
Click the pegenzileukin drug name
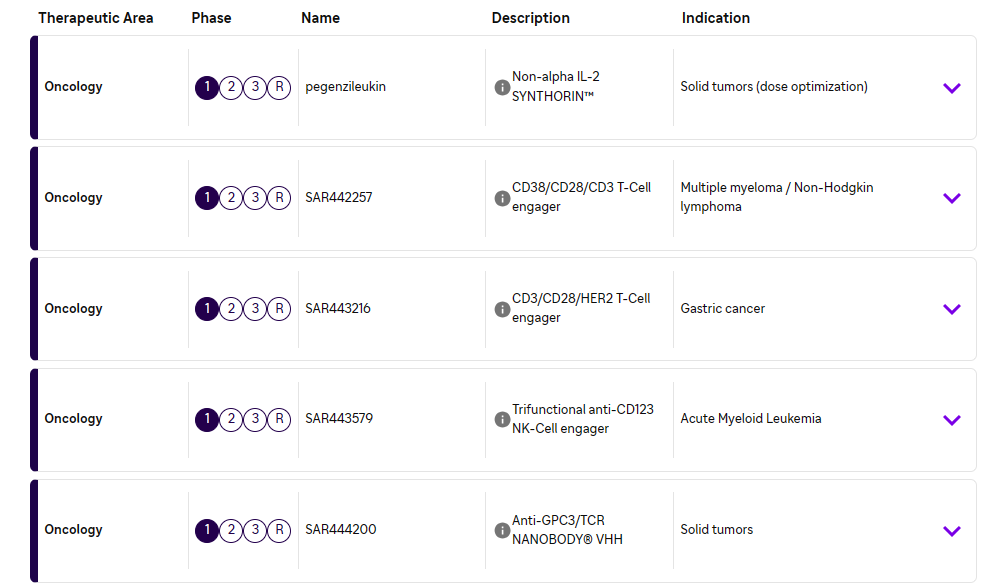(345, 87)
